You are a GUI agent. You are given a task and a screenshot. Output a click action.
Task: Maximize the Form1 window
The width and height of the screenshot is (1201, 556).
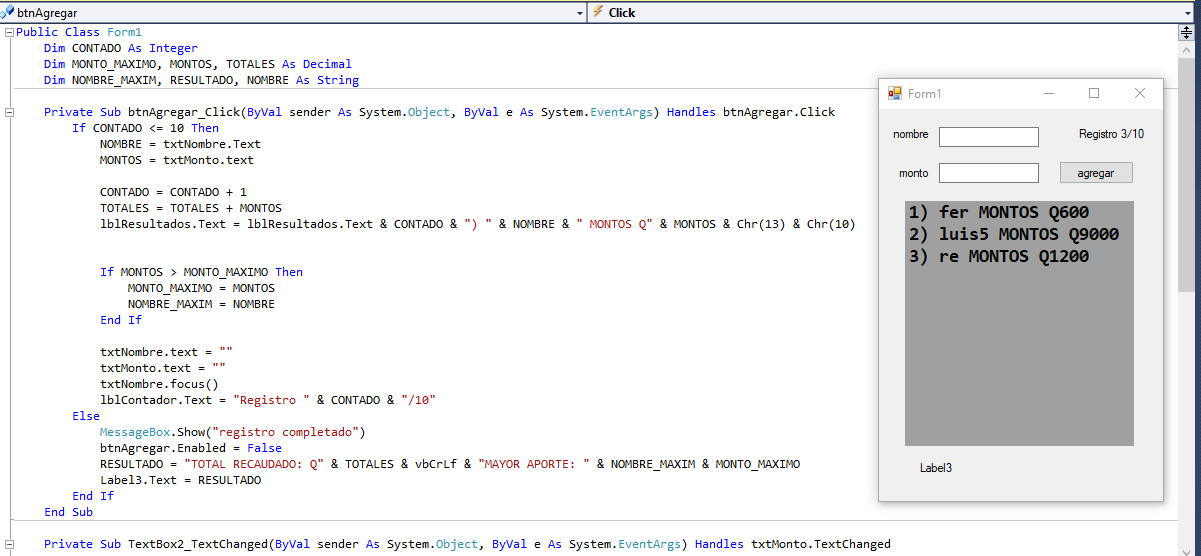(1094, 93)
